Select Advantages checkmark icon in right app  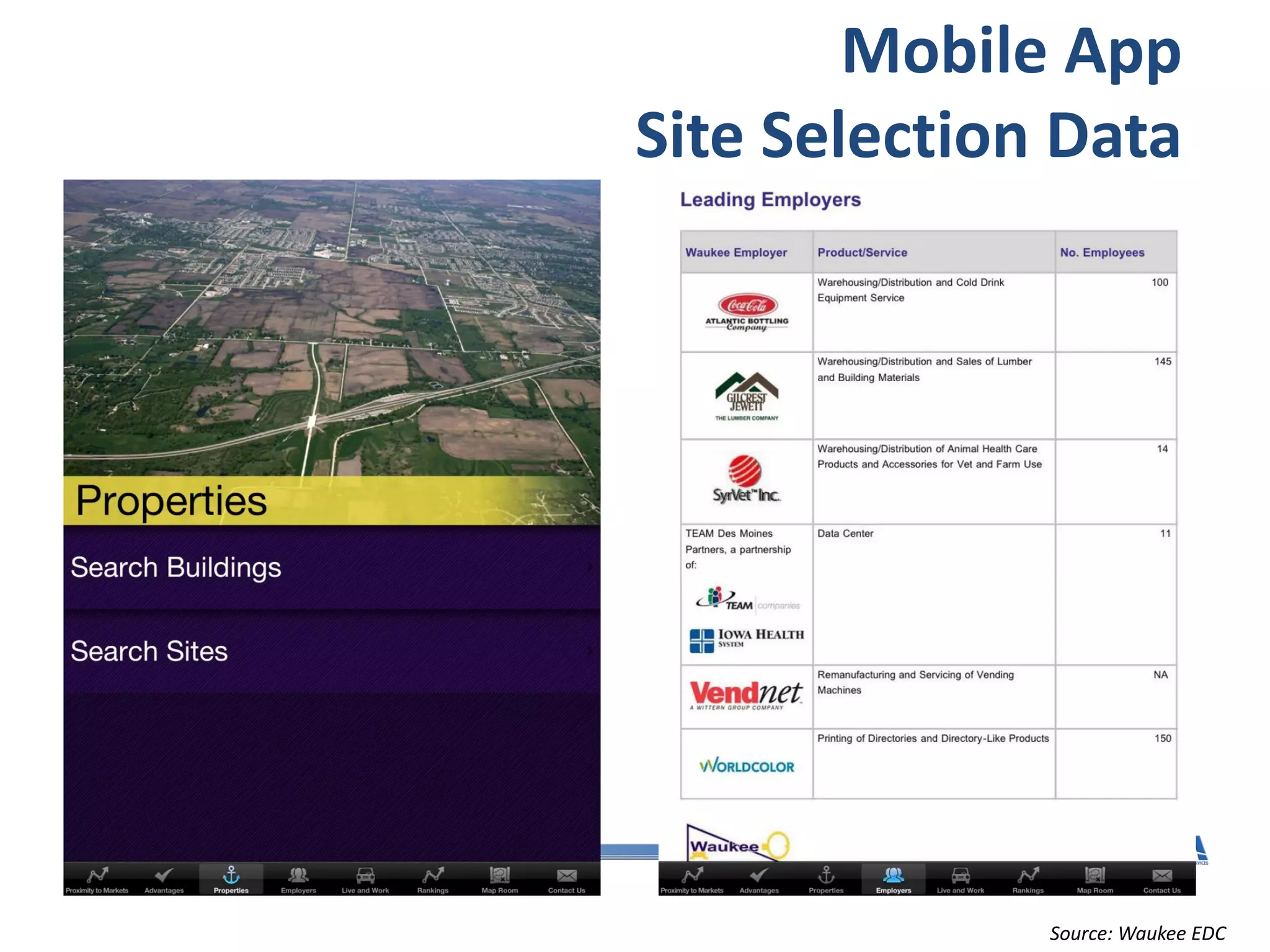click(x=759, y=875)
